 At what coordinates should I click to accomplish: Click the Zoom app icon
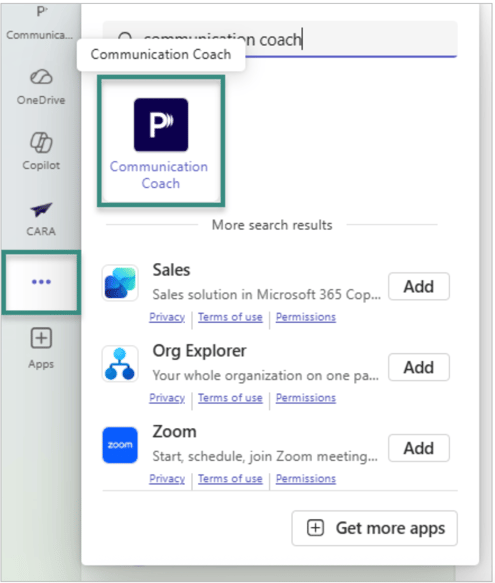click(120, 445)
